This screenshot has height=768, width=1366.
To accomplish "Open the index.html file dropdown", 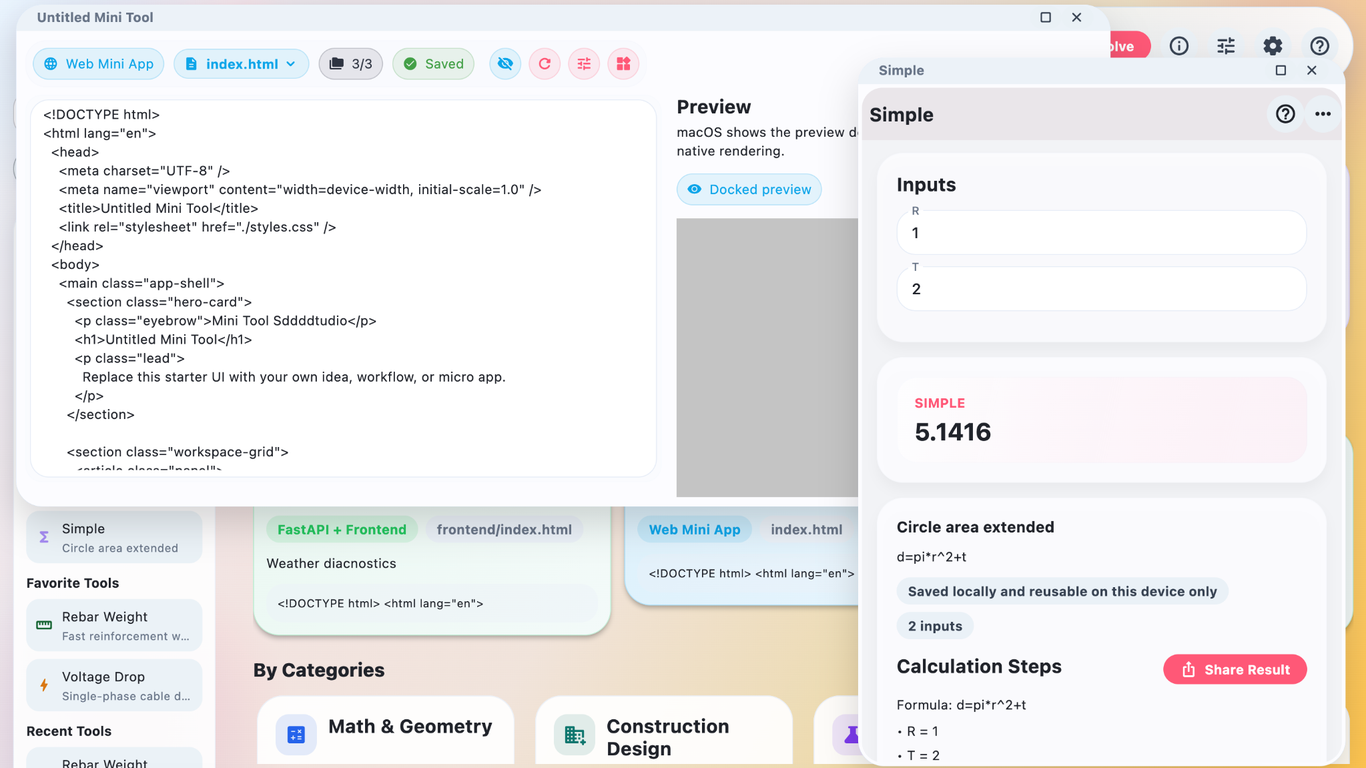I will [x=241, y=64].
